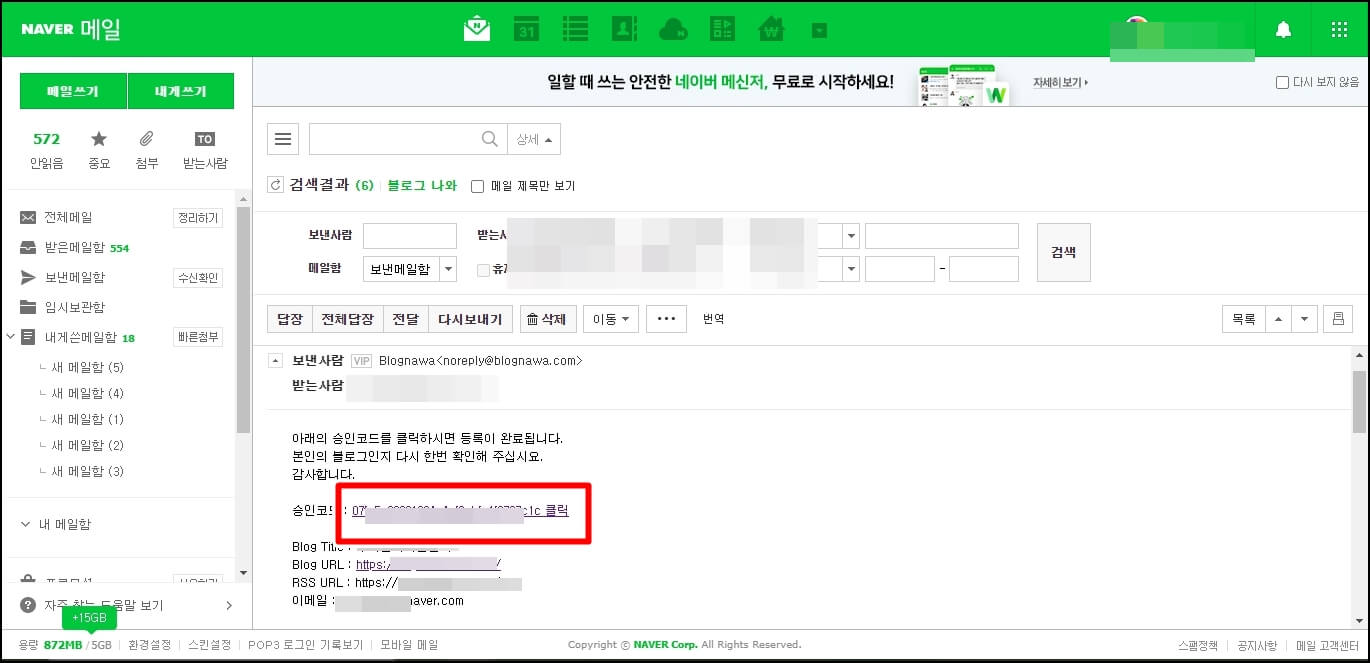Click the 답장 reply button

pyautogui.click(x=290, y=319)
